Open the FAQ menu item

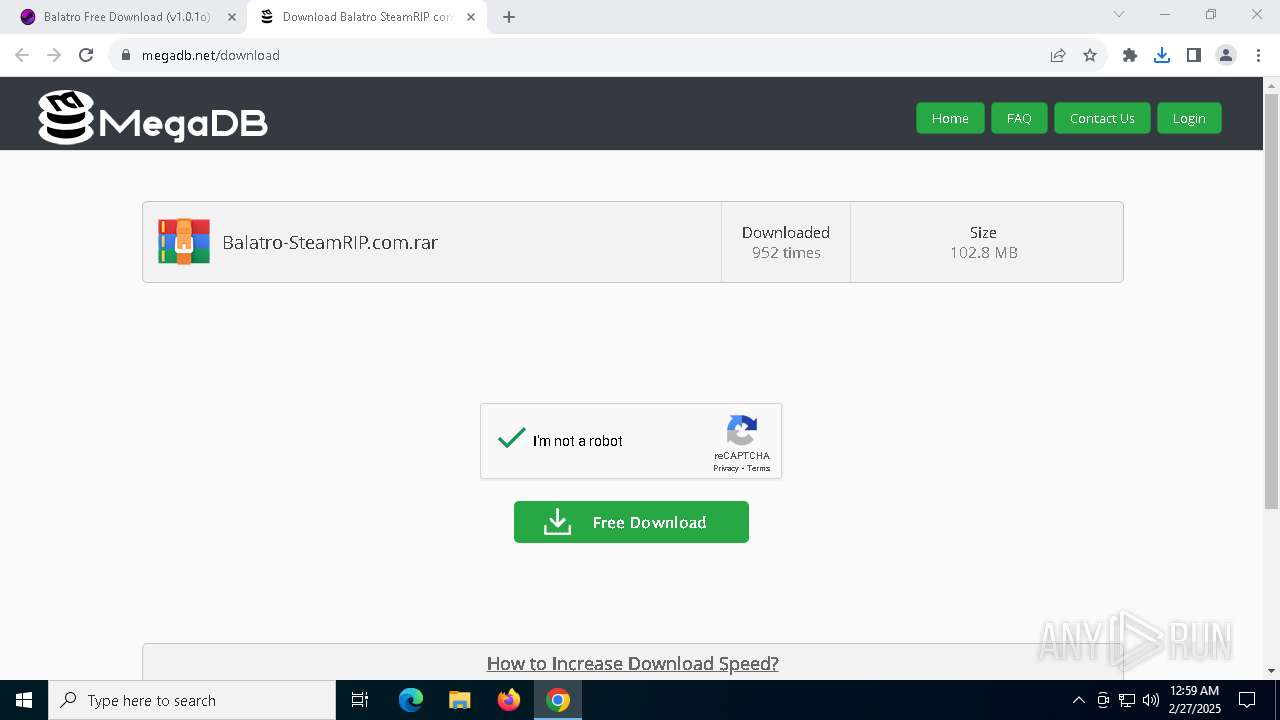[1019, 118]
